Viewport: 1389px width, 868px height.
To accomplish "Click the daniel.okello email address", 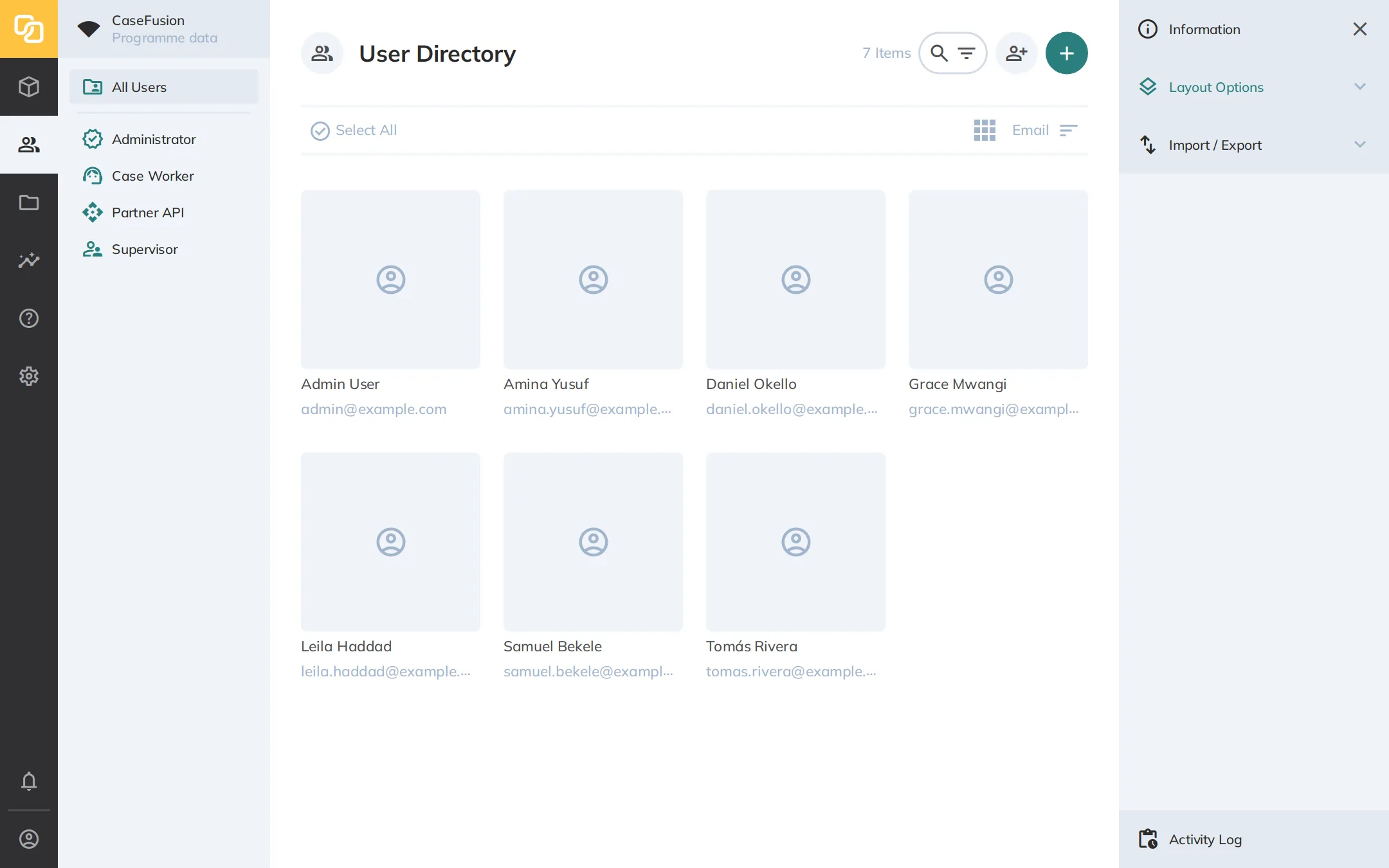I will click(792, 409).
